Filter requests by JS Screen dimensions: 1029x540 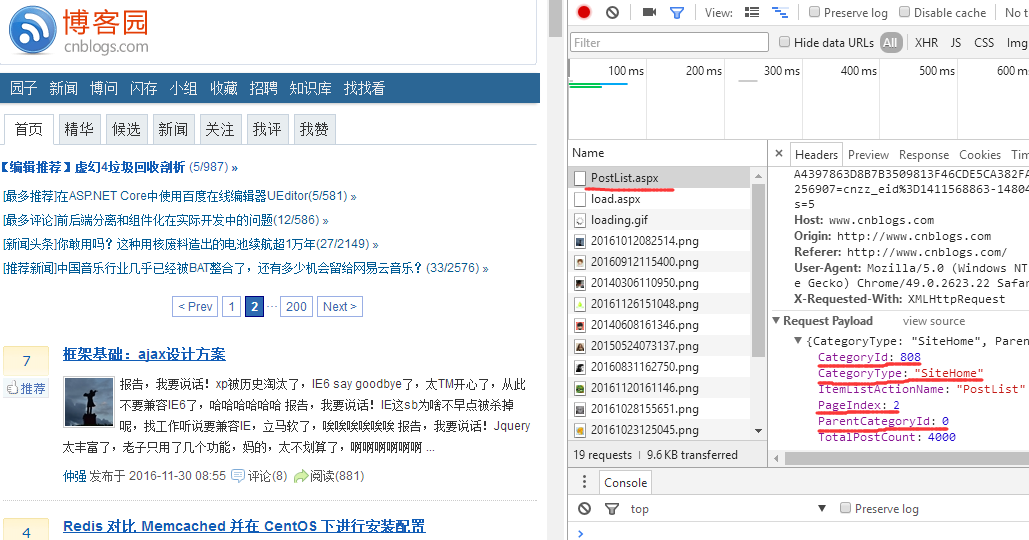click(956, 43)
